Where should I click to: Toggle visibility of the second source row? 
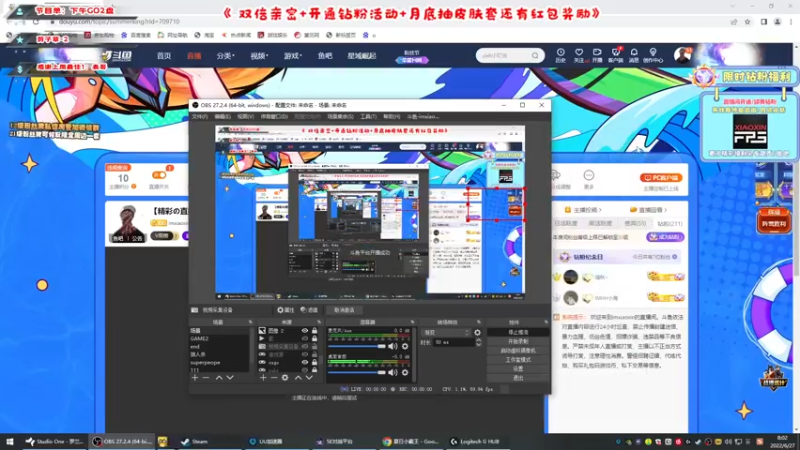(x=305, y=338)
